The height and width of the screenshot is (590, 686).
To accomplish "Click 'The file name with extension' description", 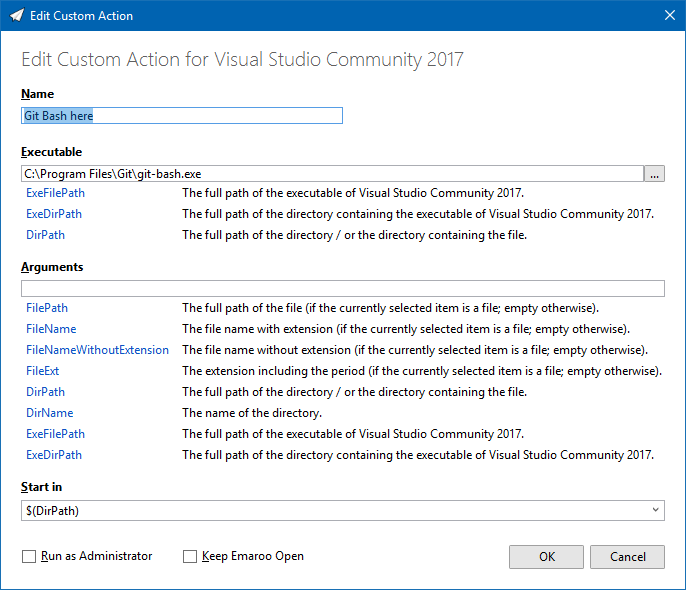I will pyautogui.click(x=406, y=329).
